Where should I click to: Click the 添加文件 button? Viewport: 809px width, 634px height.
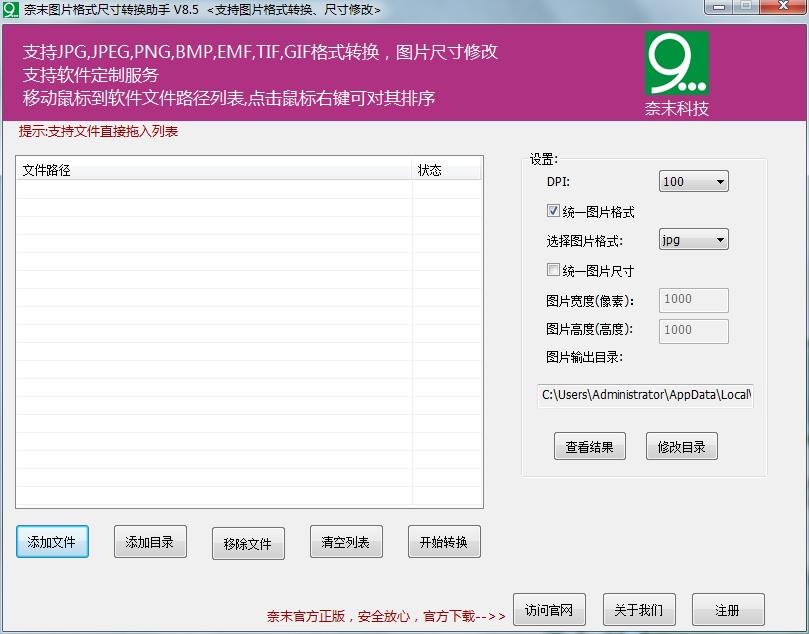tap(52, 541)
